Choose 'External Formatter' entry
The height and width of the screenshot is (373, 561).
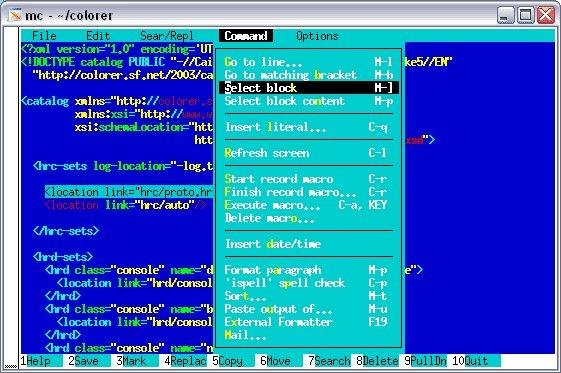pos(308,322)
